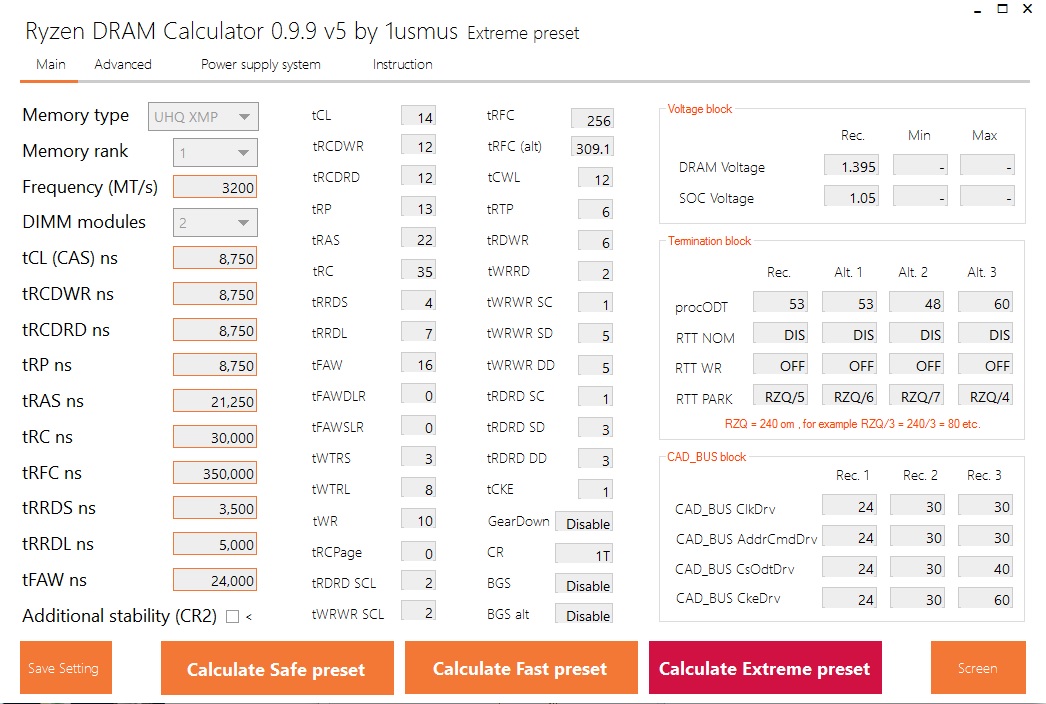Click the Screen button
Image resolution: width=1046 pixels, height=704 pixels.
point(978,668)
